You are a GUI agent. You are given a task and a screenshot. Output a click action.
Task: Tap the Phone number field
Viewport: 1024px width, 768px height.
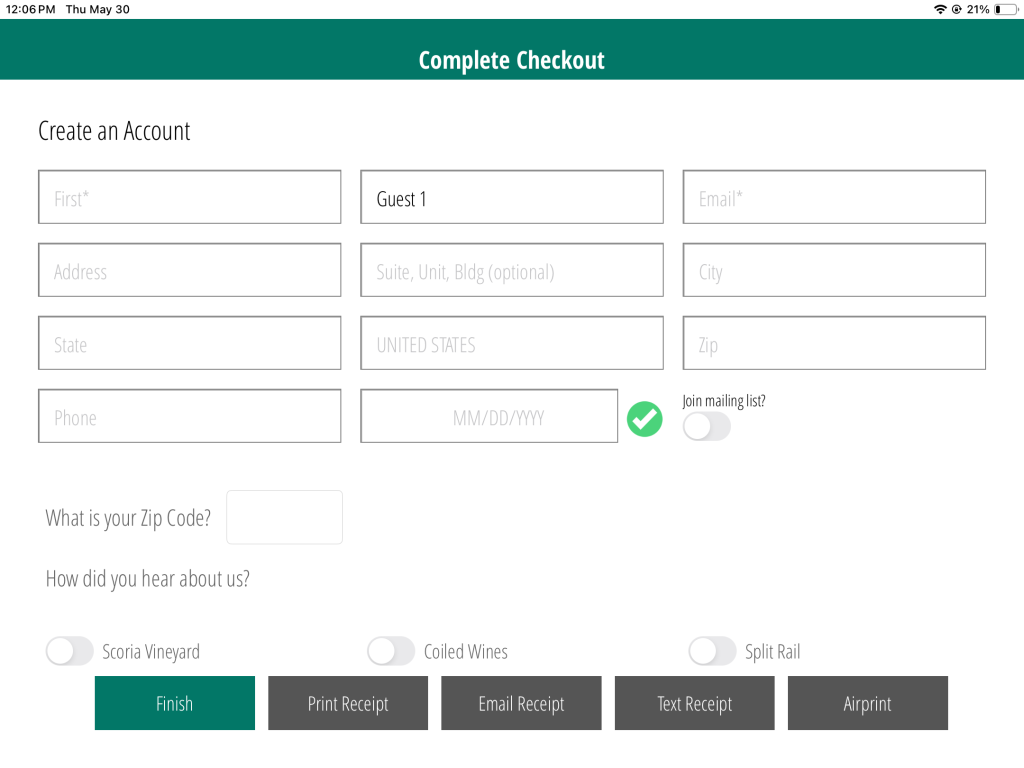click(189, 417)
